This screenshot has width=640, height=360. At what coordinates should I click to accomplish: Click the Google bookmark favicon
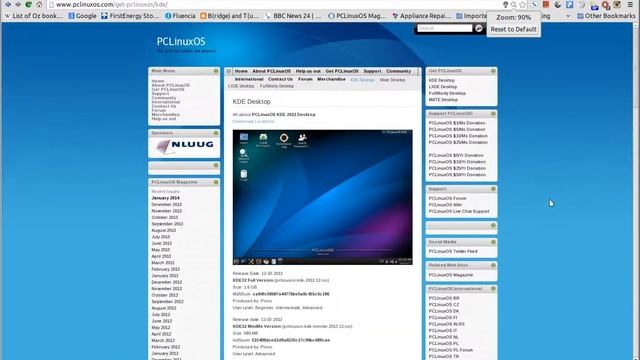(71, 16)
